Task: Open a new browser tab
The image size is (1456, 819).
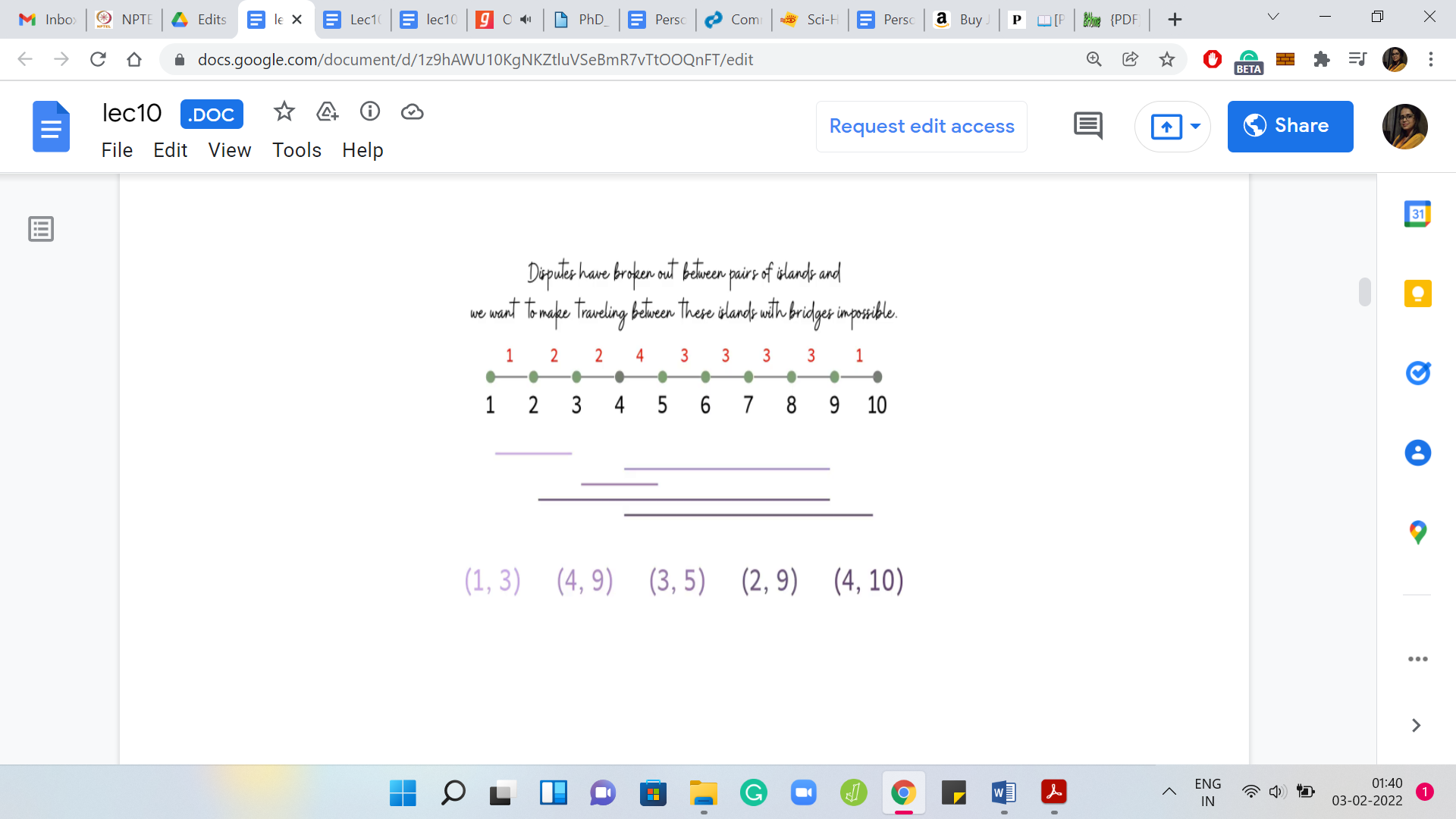Action: click(x=1175, y=20)
